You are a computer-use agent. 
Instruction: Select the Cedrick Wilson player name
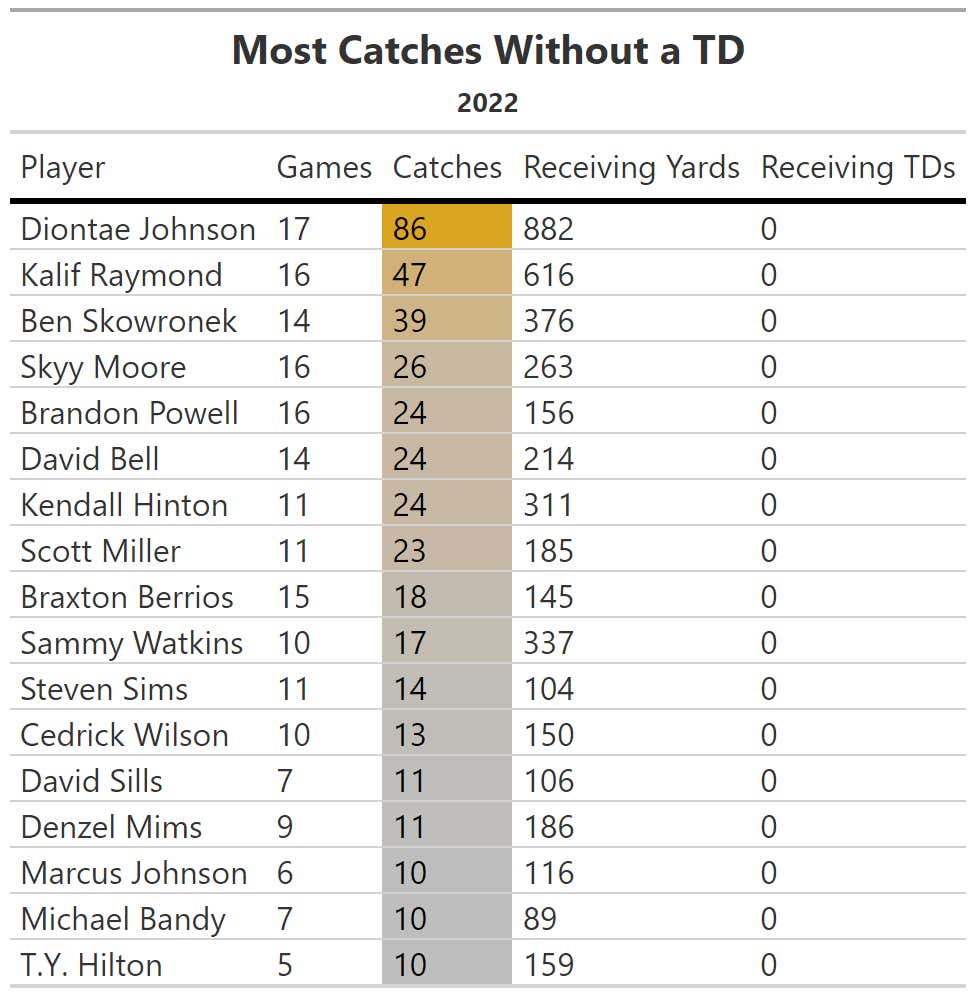(124, 735)
